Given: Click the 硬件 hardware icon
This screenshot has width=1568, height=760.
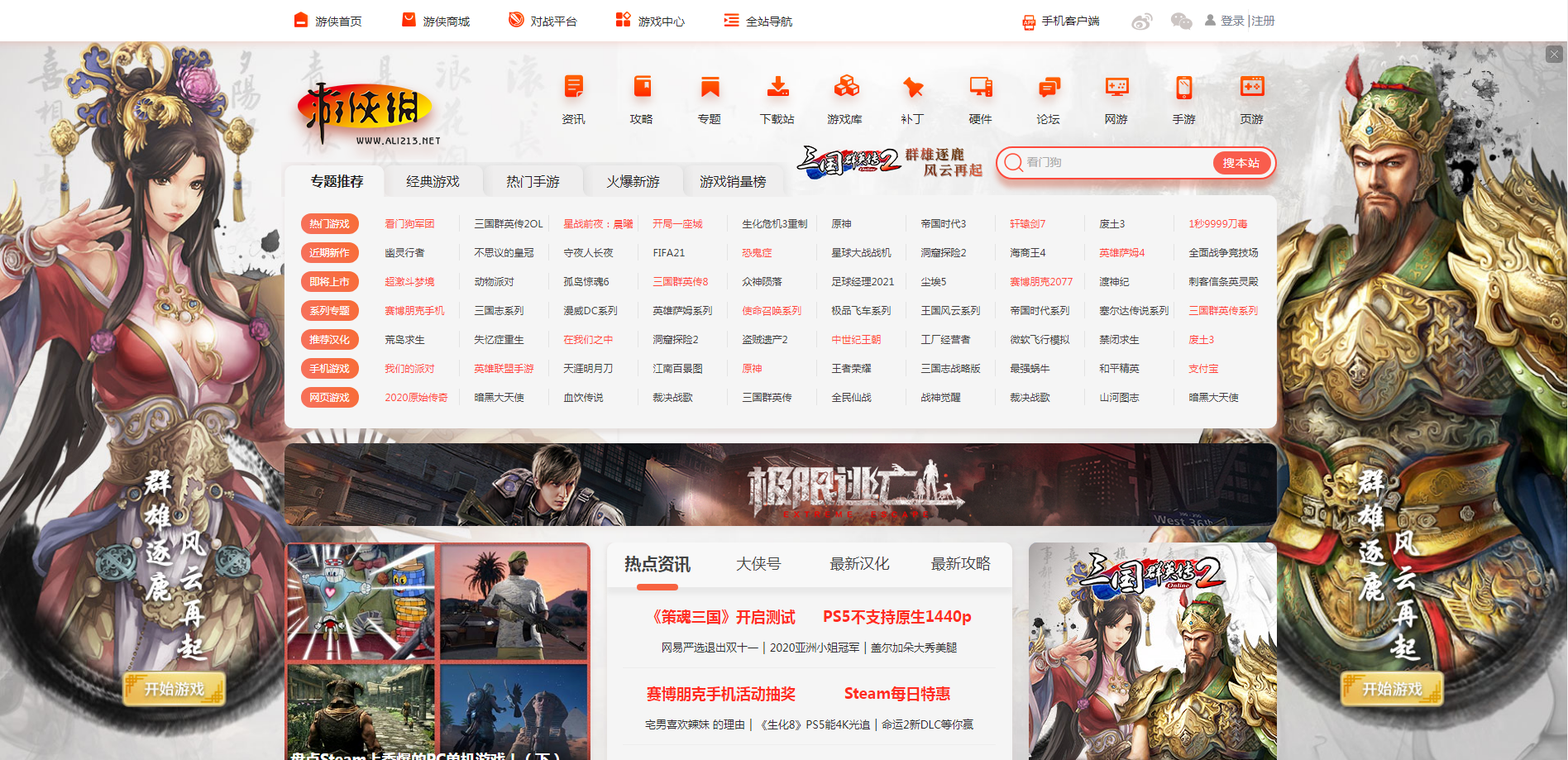Looking at the screenshot, I should 980,87.
